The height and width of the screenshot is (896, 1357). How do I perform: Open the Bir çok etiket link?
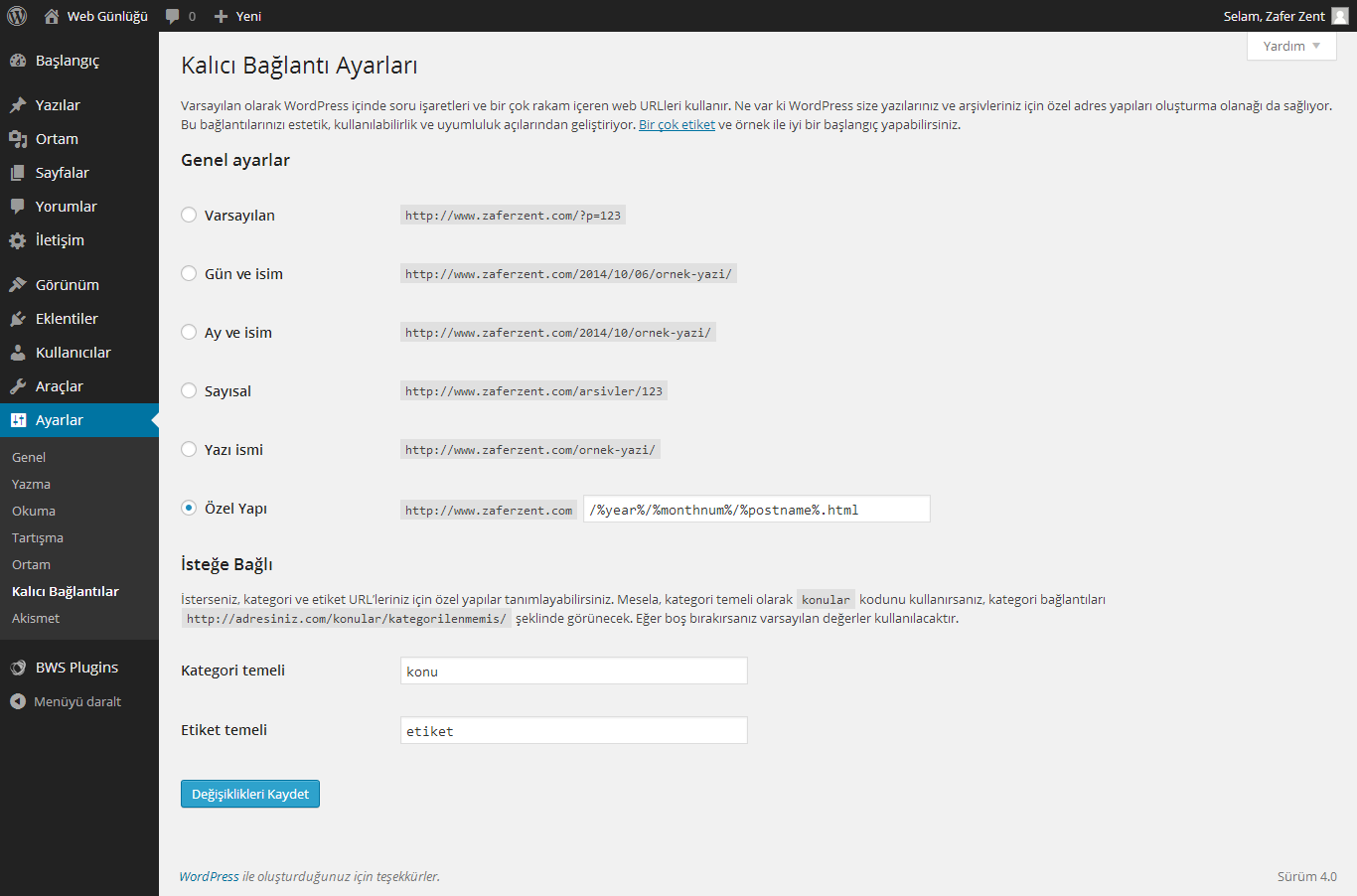coord(677,124)
